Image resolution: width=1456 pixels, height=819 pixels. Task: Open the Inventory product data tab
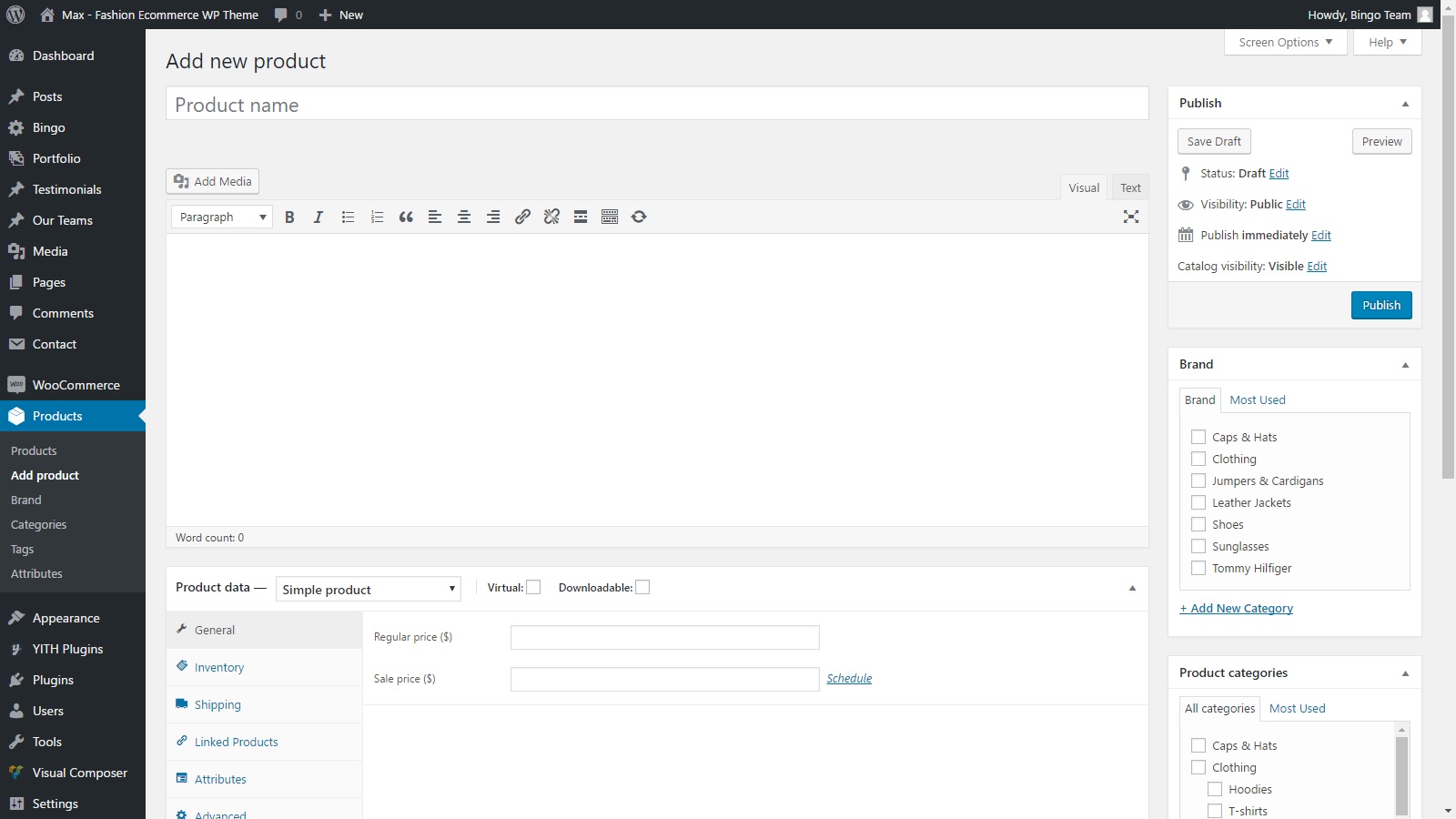tap(264, 667)
